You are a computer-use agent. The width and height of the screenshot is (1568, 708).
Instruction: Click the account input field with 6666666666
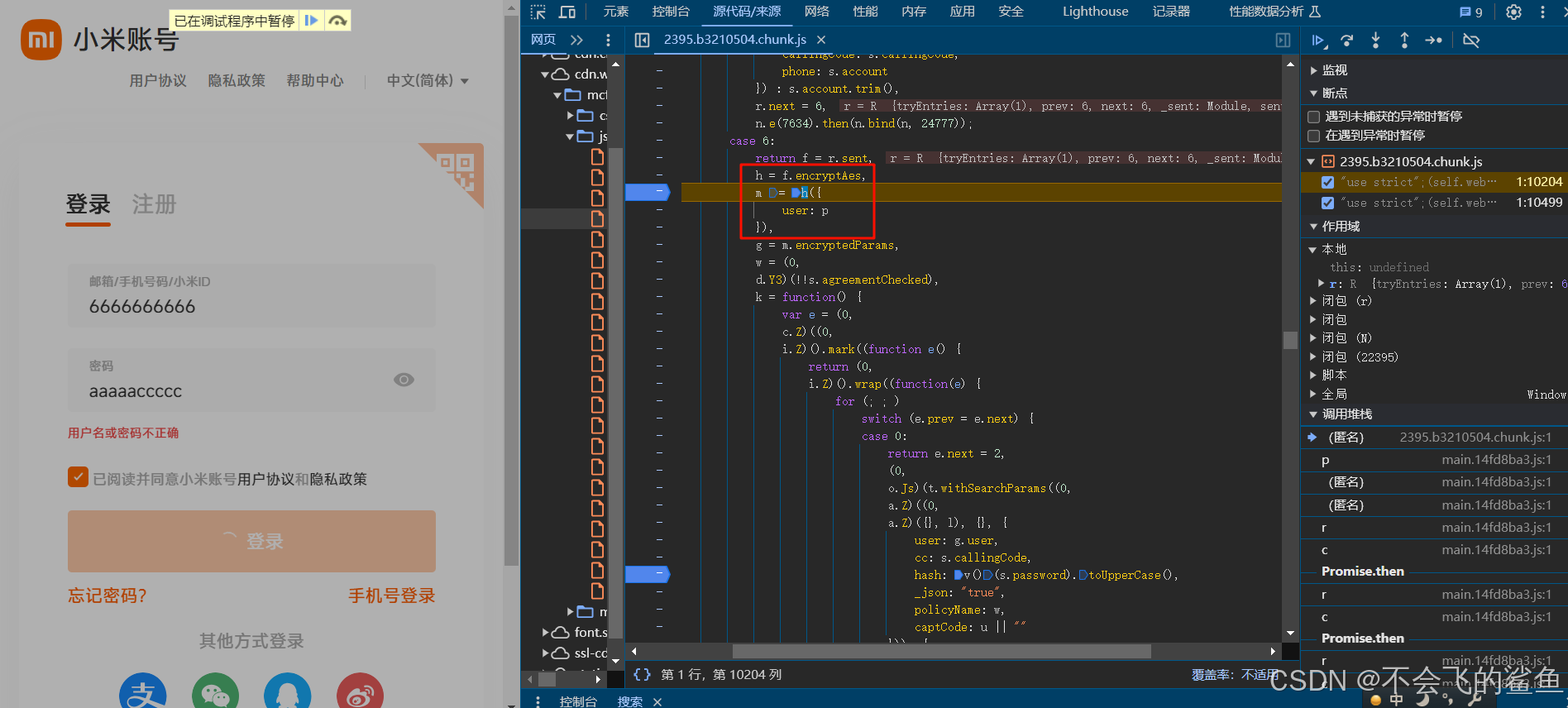[x=251, y=295]
